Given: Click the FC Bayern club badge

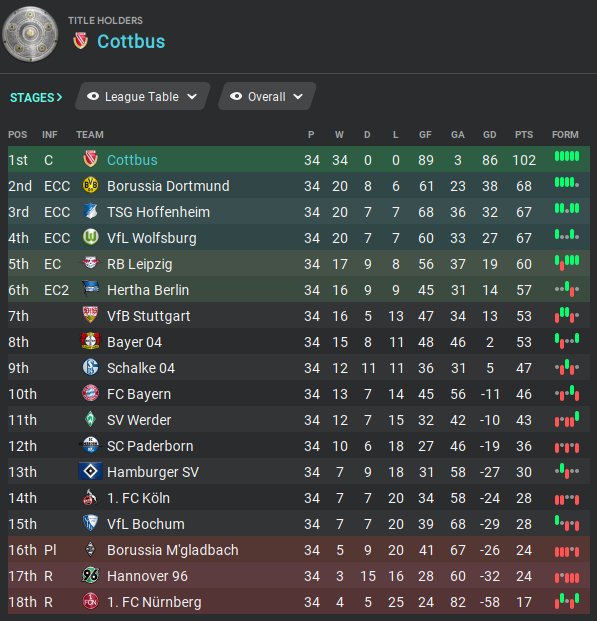Looking at the screenshot, I should [x=90, y=393].
